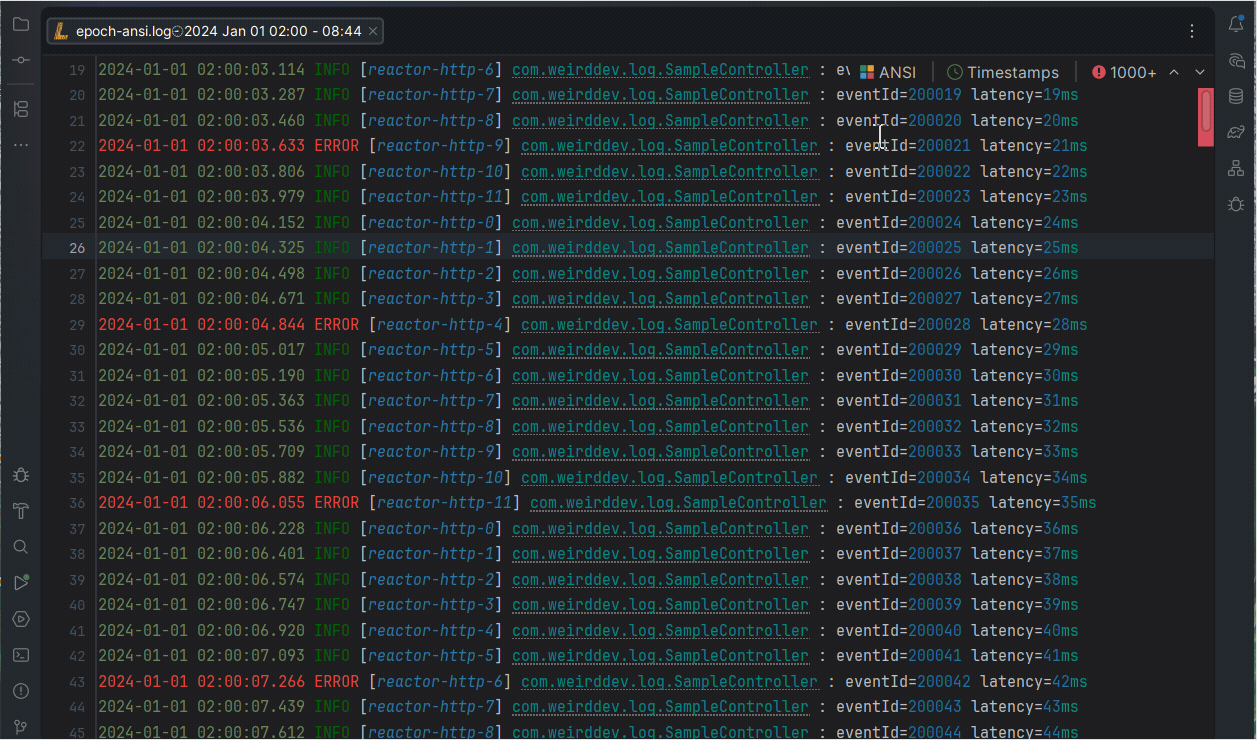Click timestamp 2024-01-01 02:00:06.574
Viewport: 1257px width, 740px height.
tap(202, 579)
